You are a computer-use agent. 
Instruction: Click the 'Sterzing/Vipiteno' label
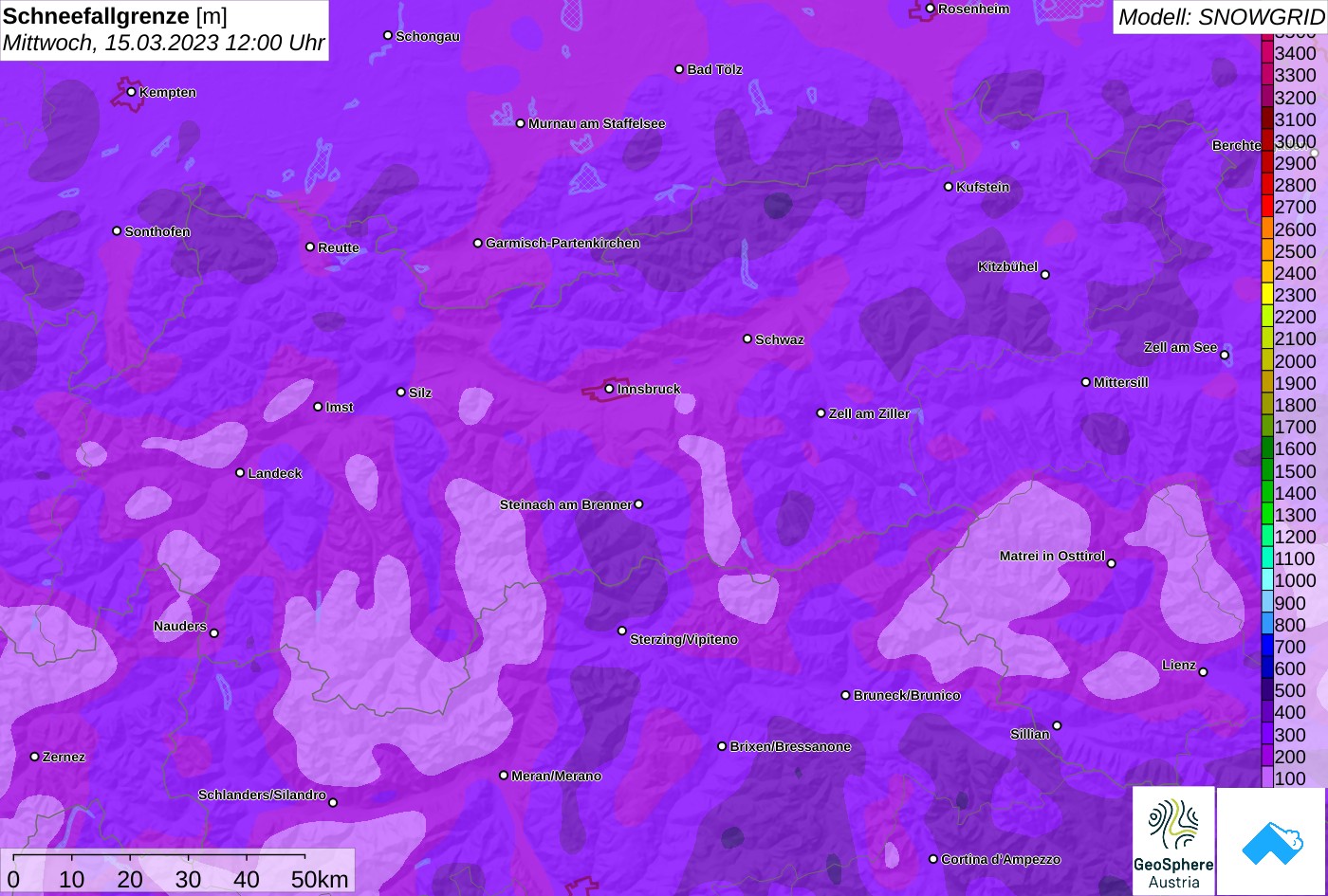coord(684,639)
